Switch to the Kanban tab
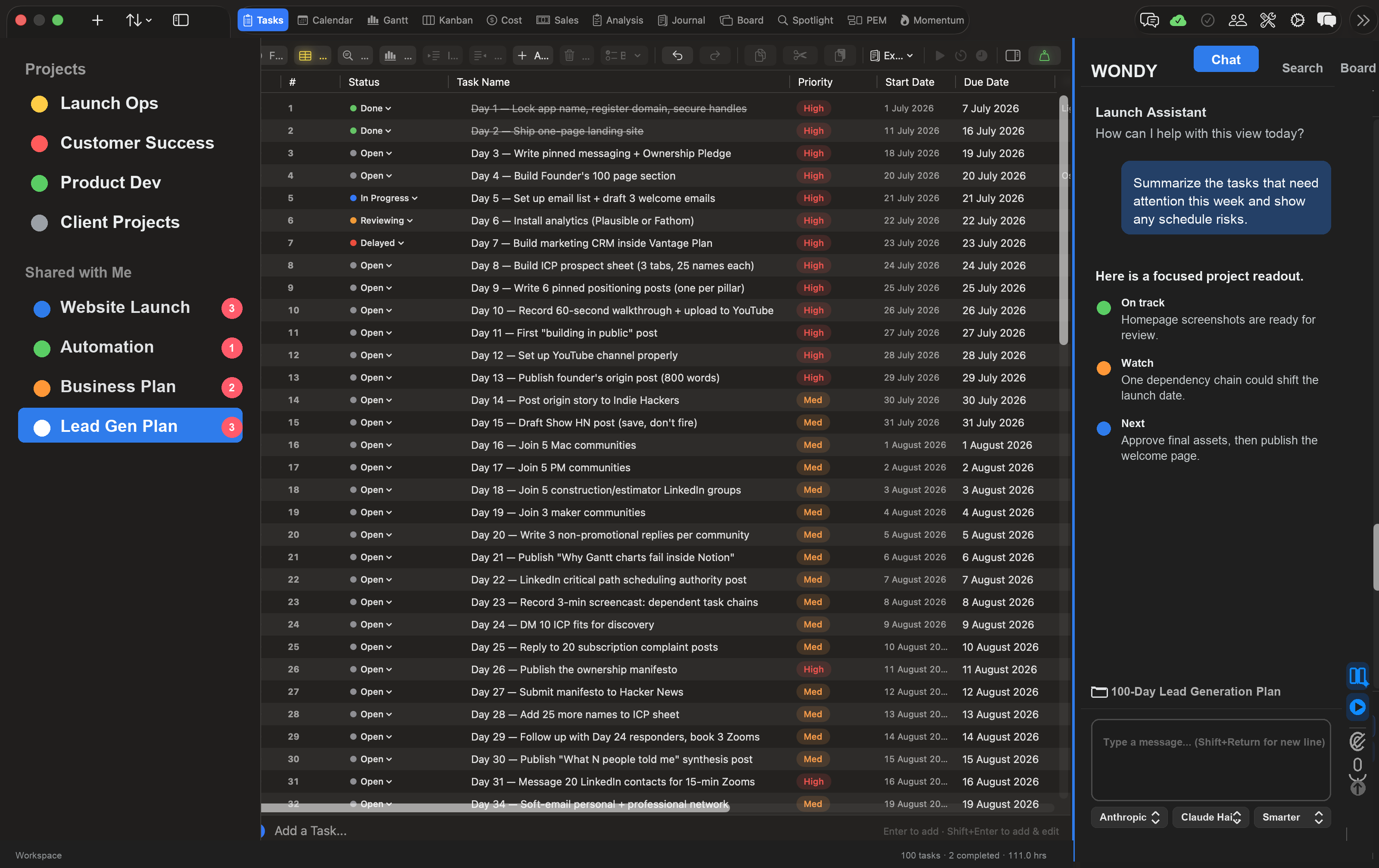 tap(448, 20)
